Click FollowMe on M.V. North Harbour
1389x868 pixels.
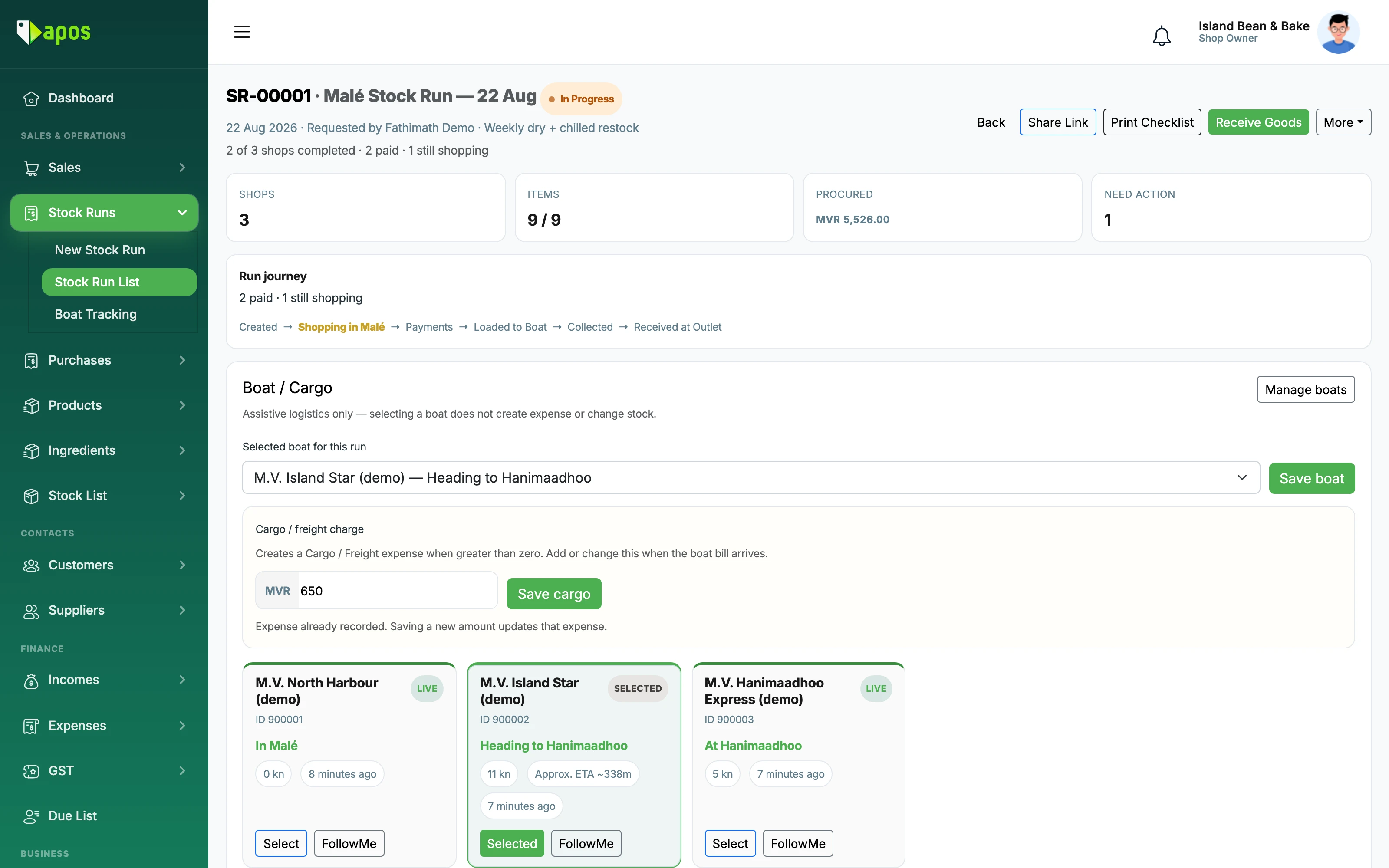tap(349, 843)
